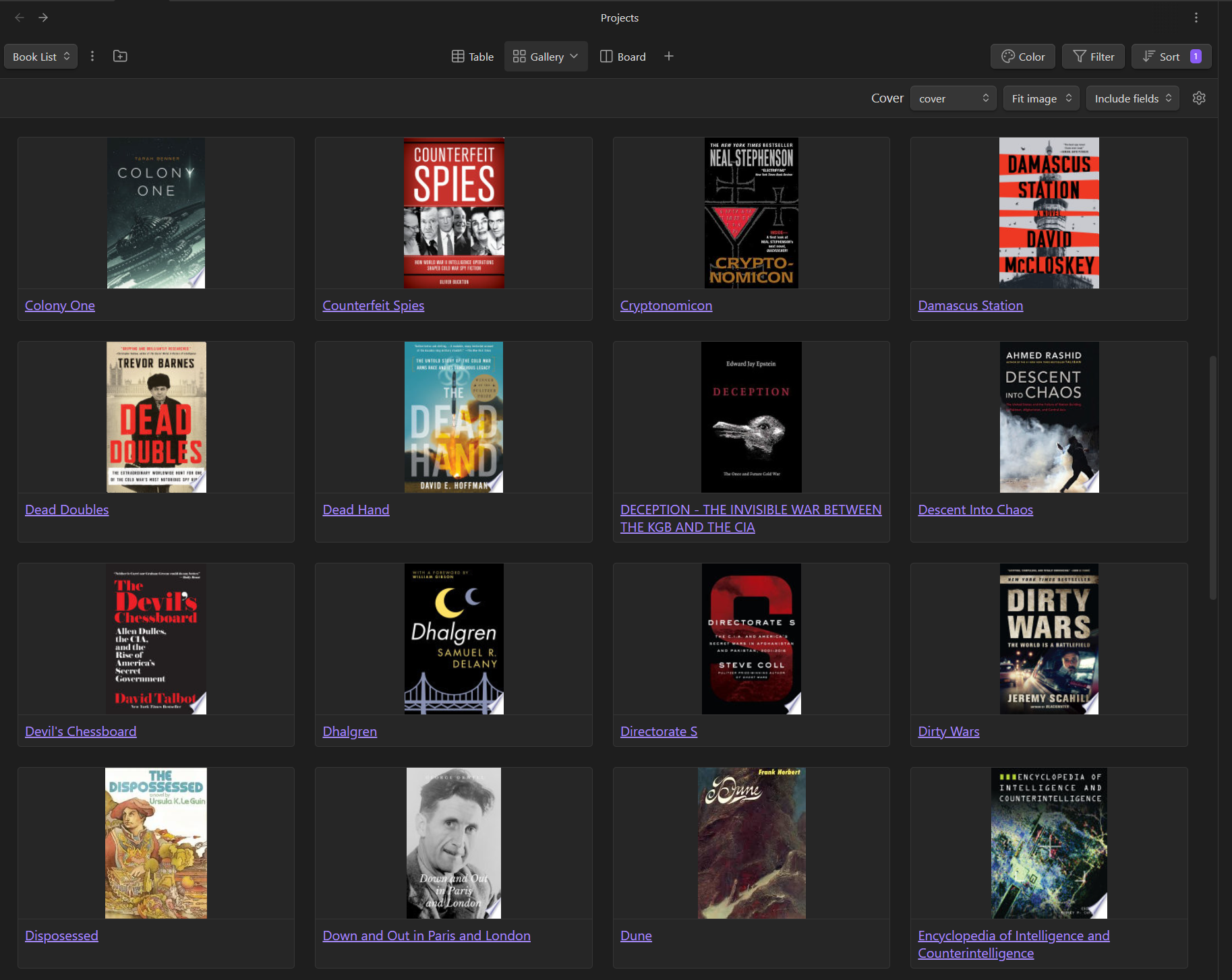Click the new project folder icon
Image resolution: width=1232 pixels, height=980 pixels.
click(120, 57)
